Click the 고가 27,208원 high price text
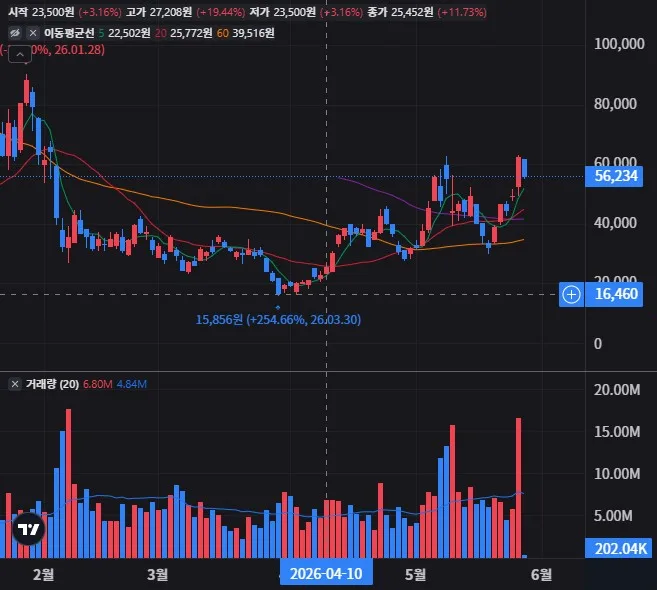Viewport: 657px width, 590px height. point(159,12)
